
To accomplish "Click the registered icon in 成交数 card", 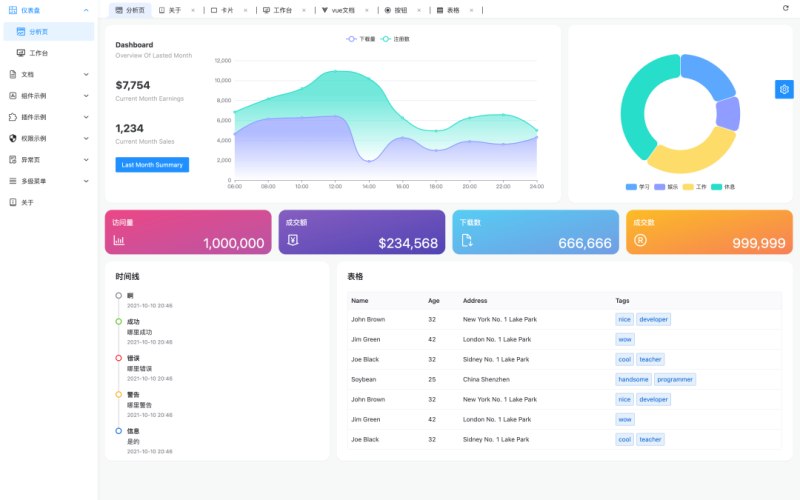I will click(640, 240).
